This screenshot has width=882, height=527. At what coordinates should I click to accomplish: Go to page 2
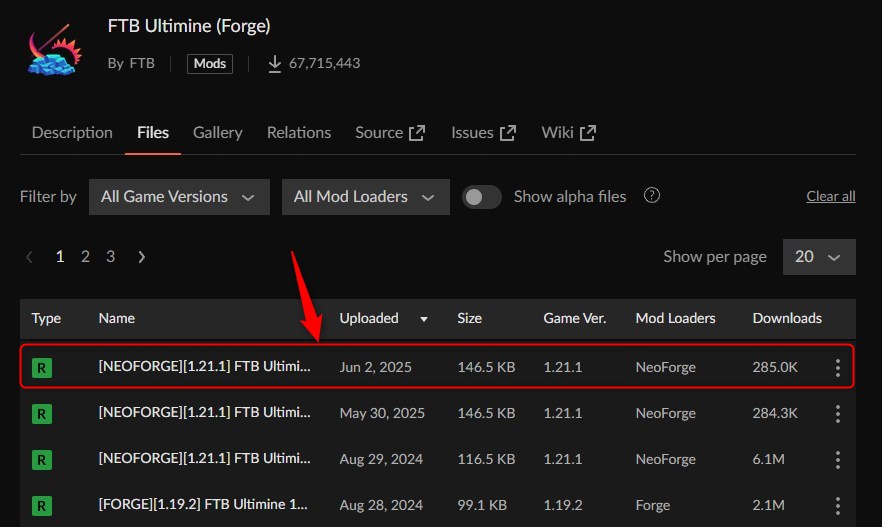coord(85,257)
